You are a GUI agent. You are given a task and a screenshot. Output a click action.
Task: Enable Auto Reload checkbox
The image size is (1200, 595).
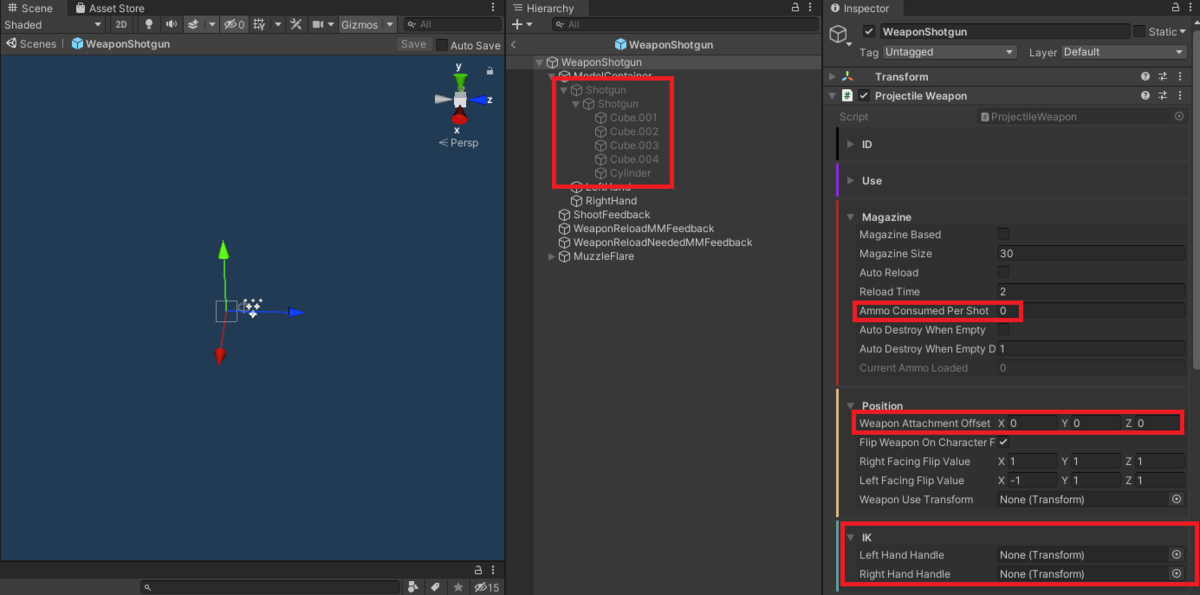click(x=1003, y=272)
